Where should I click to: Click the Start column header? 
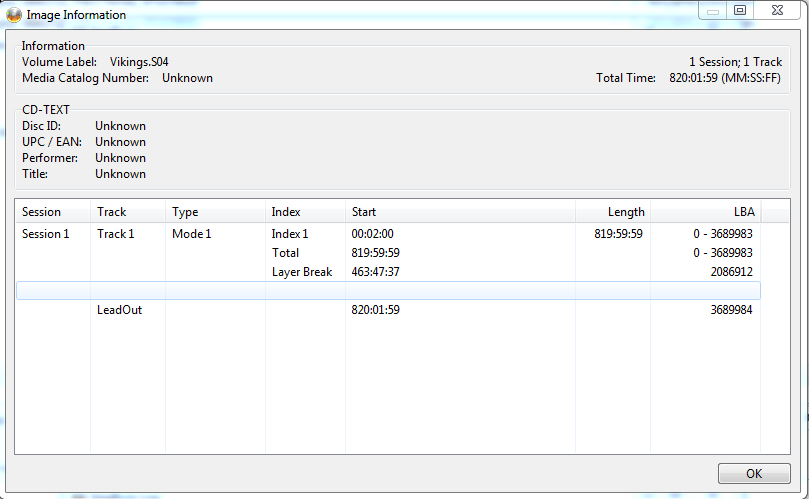460,212
